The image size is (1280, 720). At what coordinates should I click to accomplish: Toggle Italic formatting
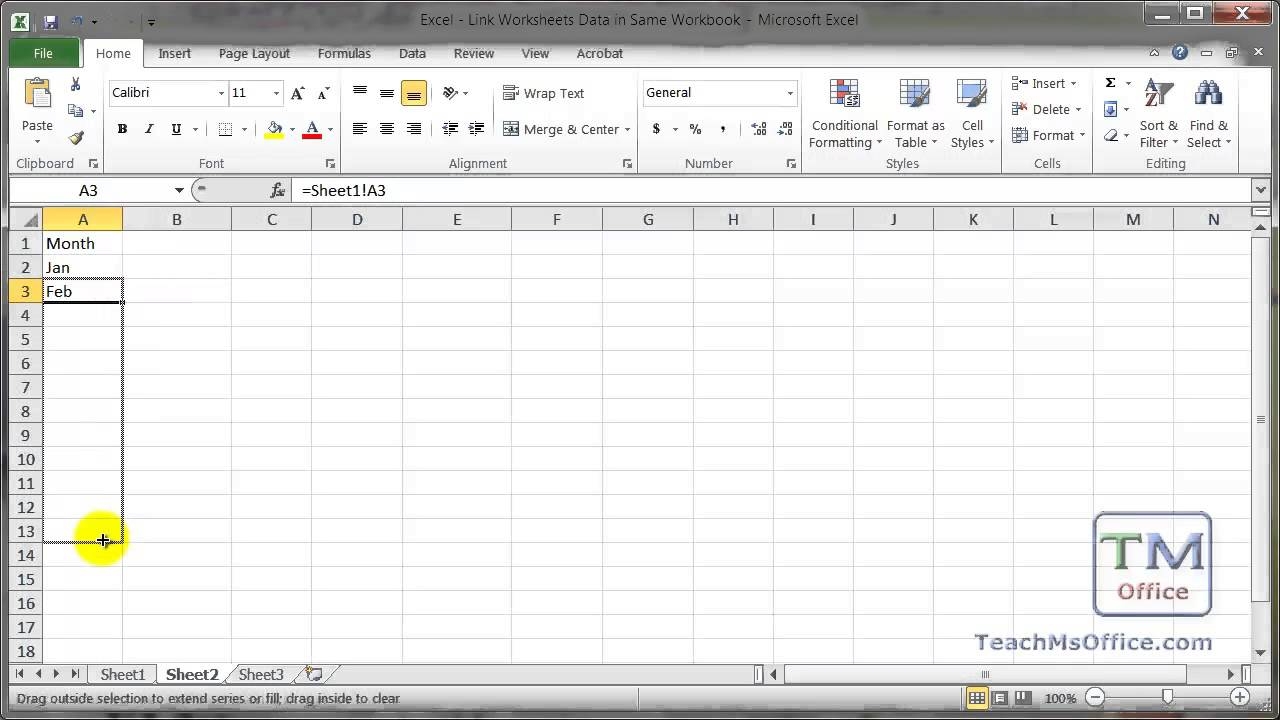(x=149, y=129)
